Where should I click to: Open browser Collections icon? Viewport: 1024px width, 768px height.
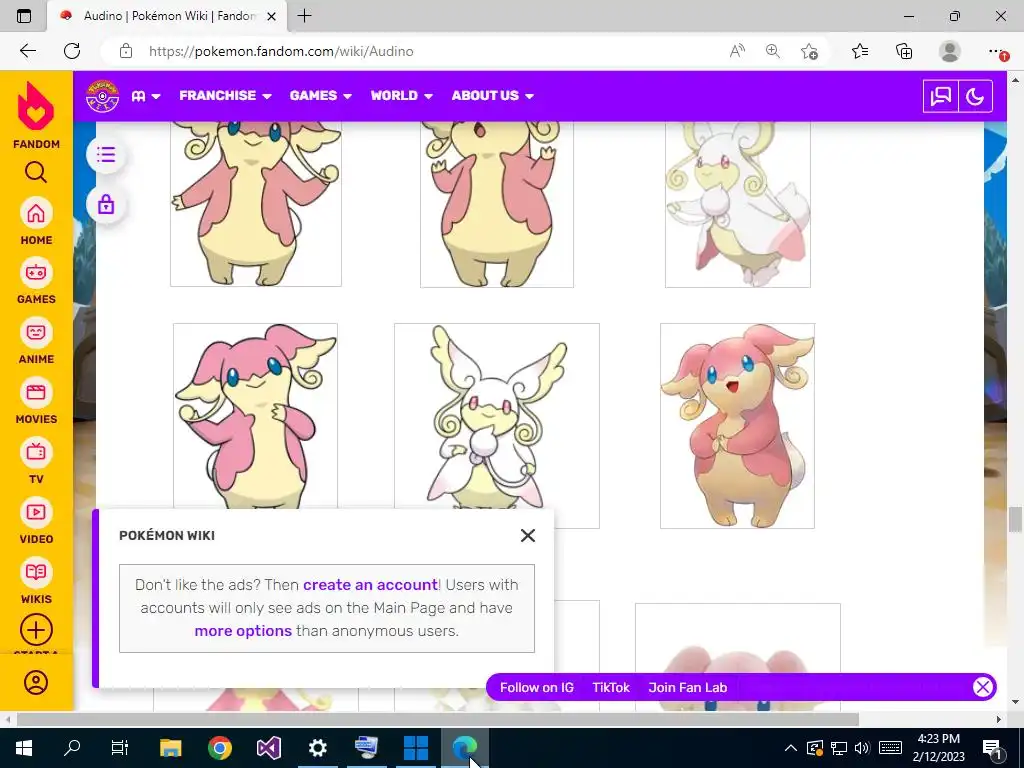pos(904,51)
